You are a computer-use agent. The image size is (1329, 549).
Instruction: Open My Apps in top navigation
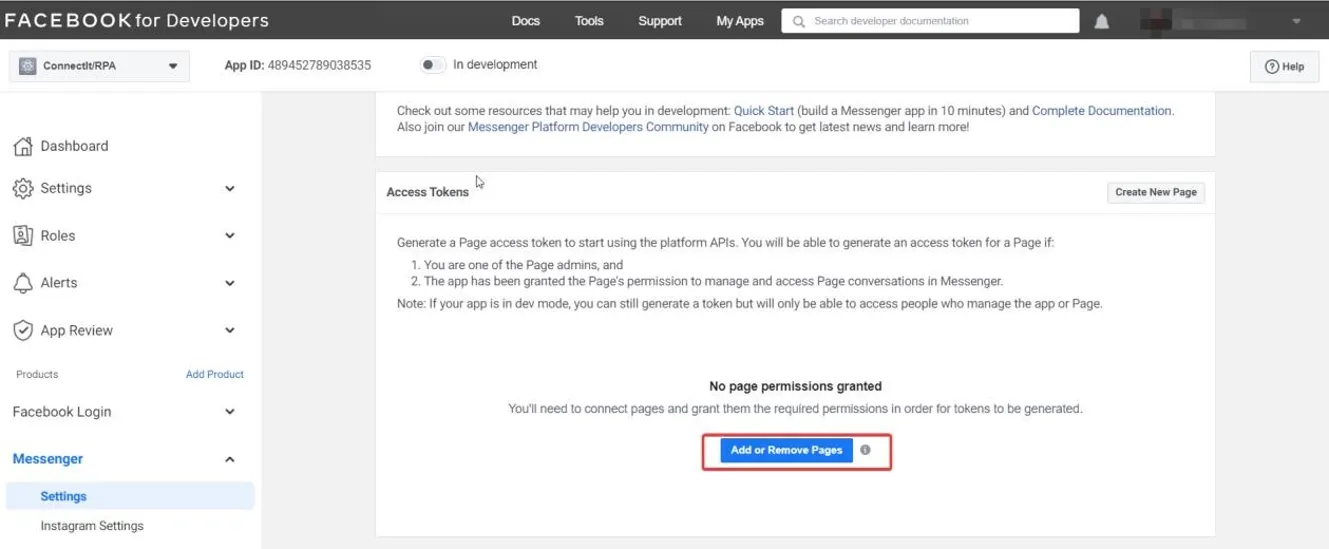pos(739,21)
